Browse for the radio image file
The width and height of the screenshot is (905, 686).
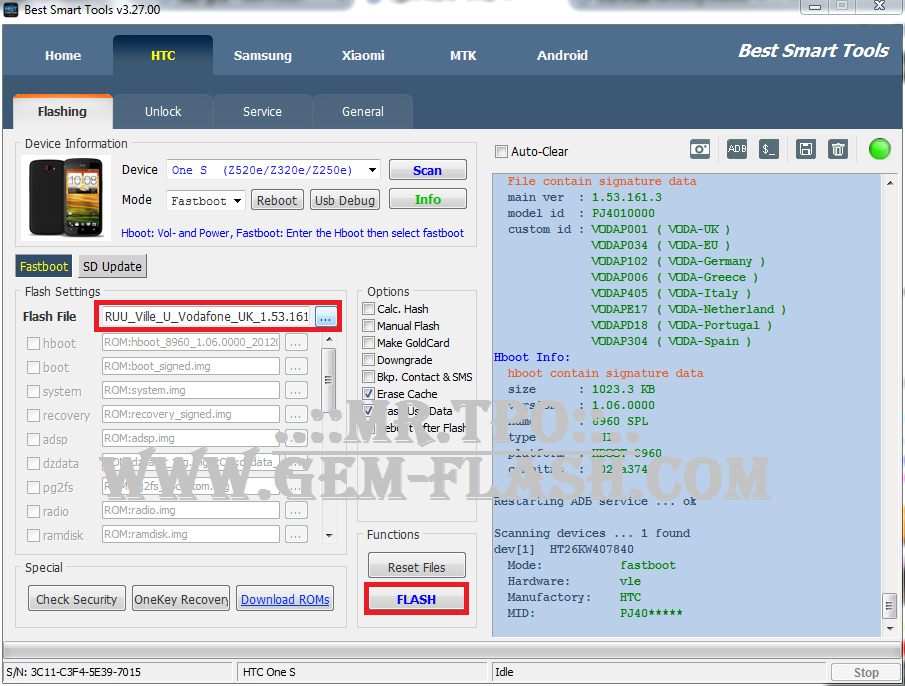[295, 511]
